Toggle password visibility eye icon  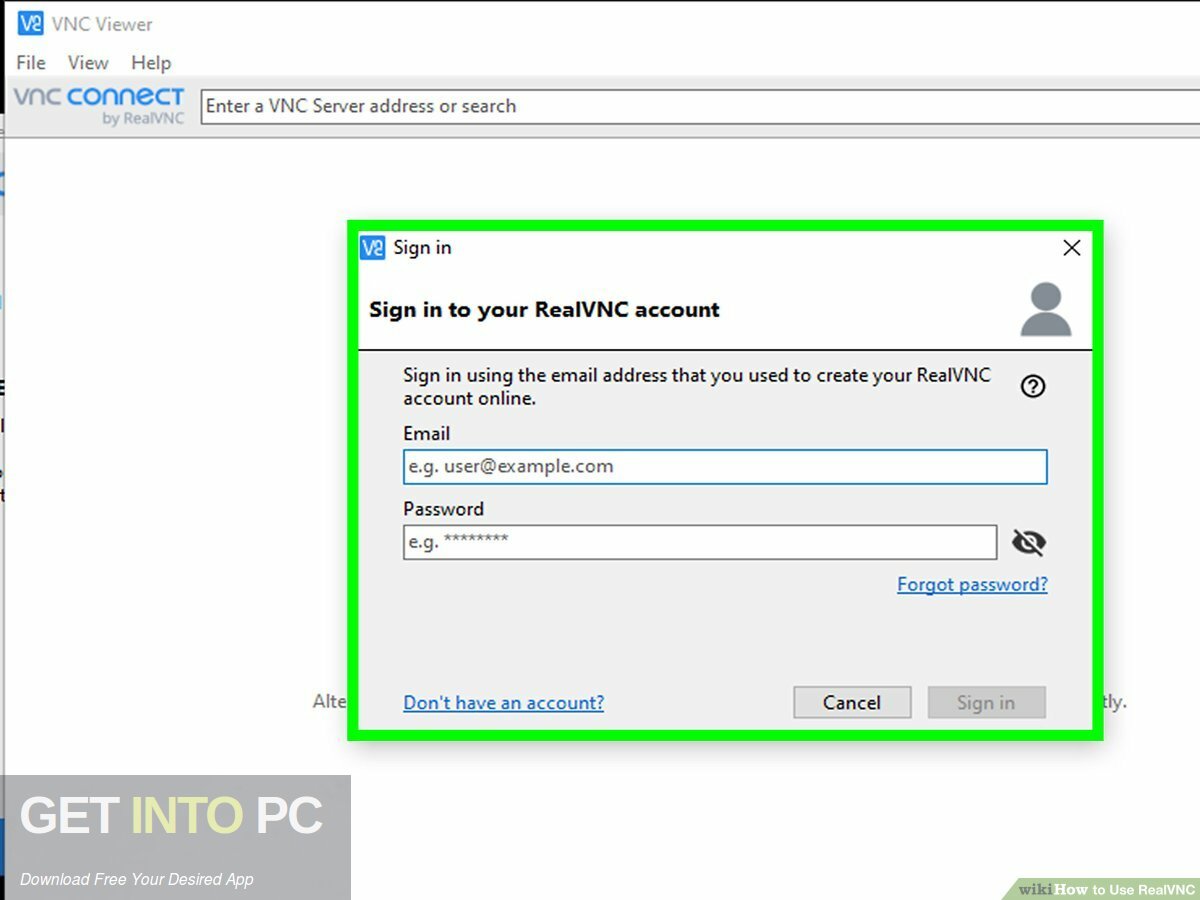(x=1028, y=543)
